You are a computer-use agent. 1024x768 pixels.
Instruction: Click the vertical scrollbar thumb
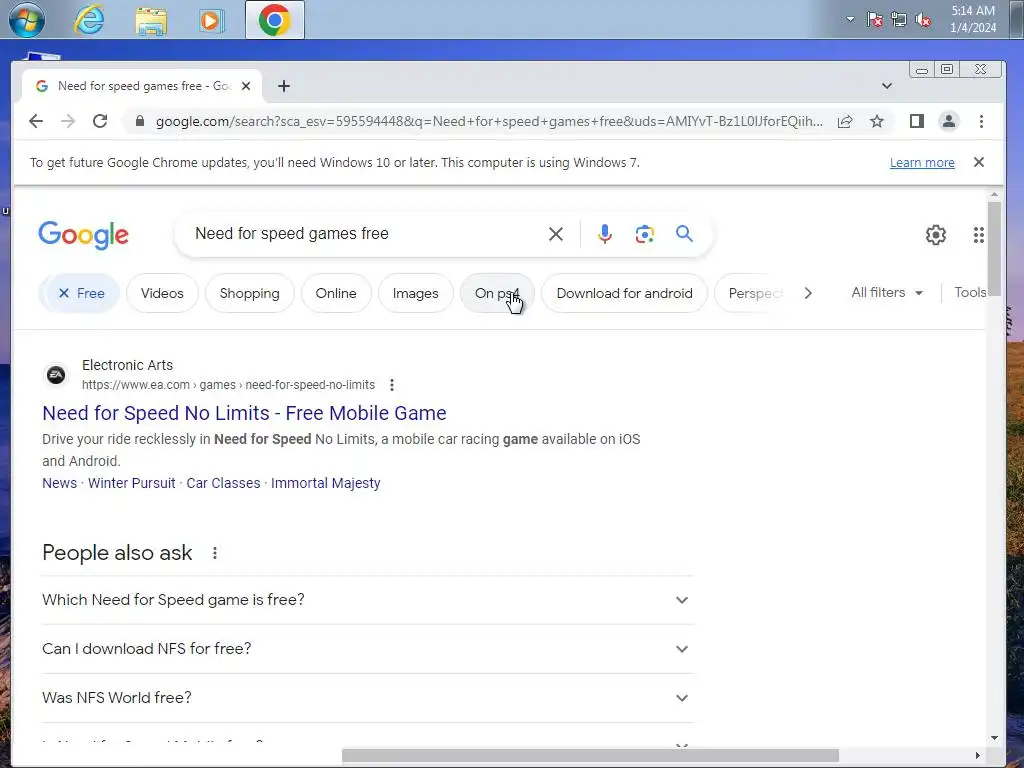click(994, 249)
